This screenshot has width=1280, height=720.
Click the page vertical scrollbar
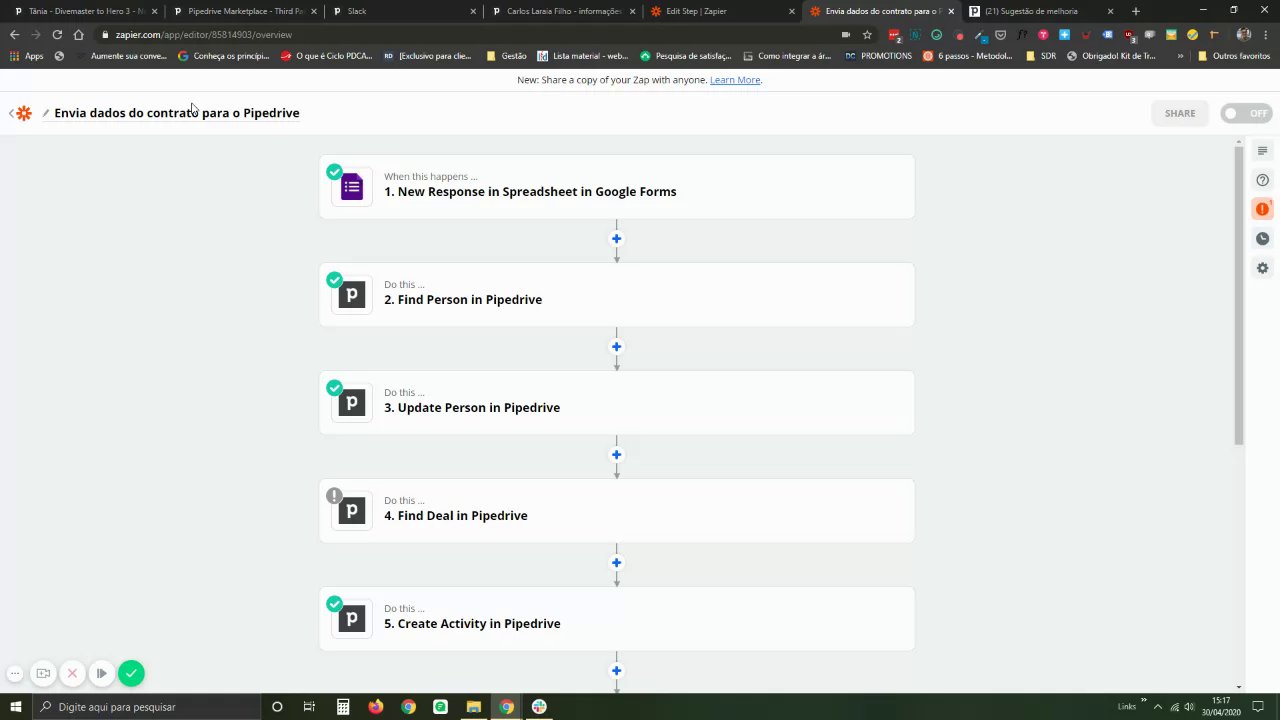(1239, 295)
